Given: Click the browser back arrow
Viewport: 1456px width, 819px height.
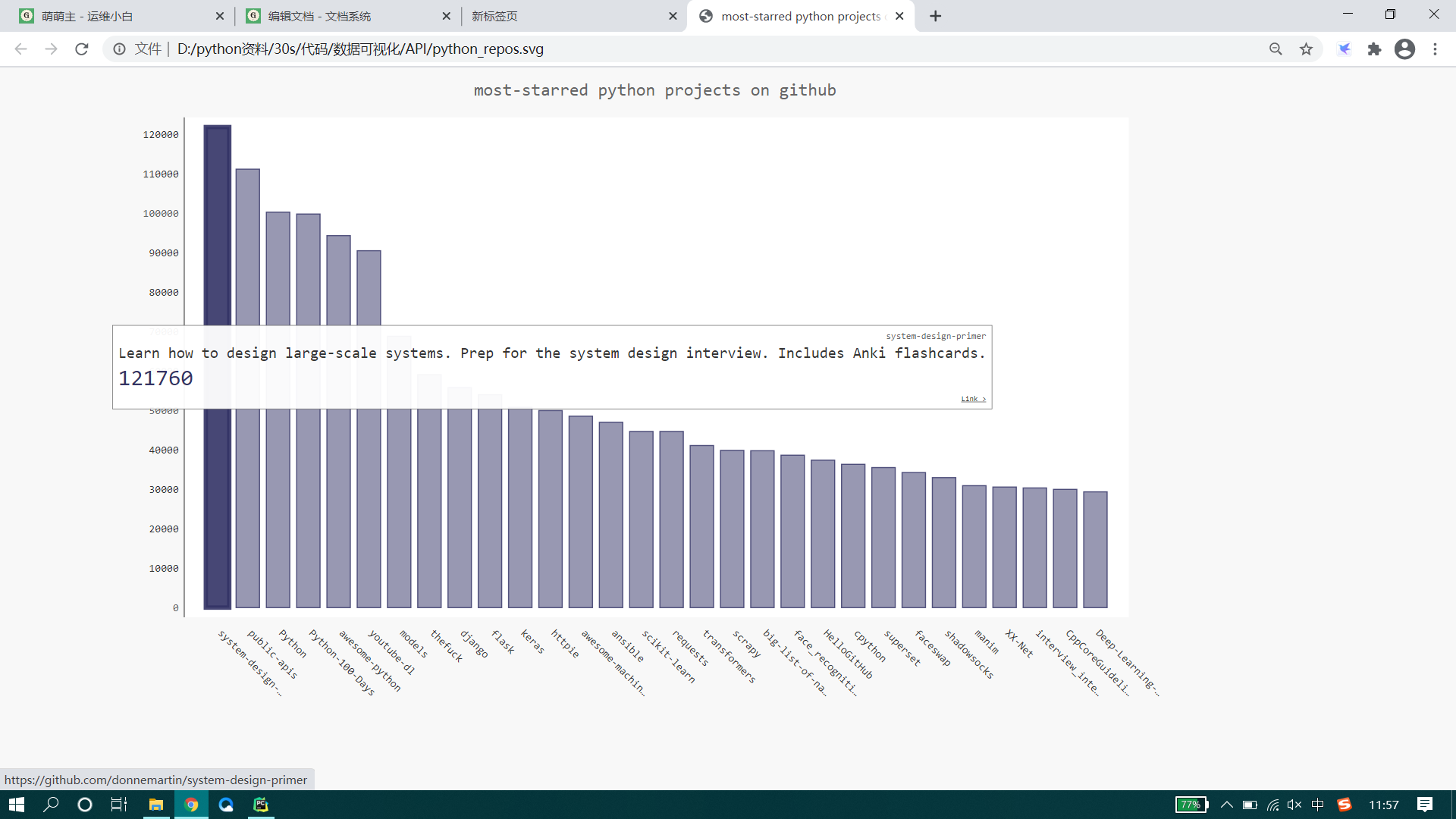Looking at the screenshot, I should 20,49.
